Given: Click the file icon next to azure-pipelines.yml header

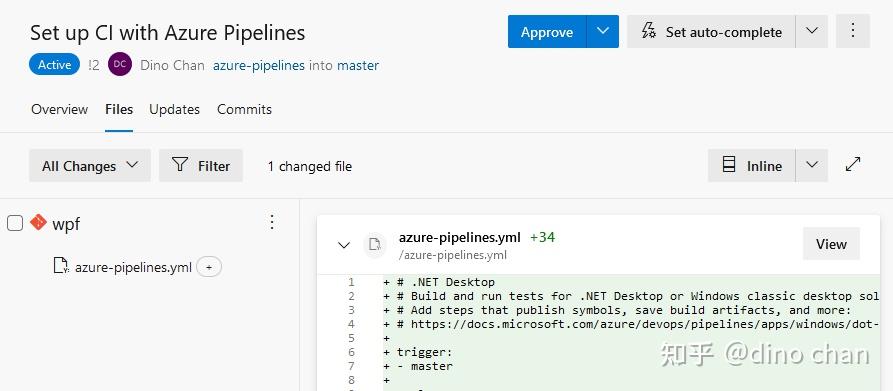Looking at the screenshot, I should (x=375, y=245).
